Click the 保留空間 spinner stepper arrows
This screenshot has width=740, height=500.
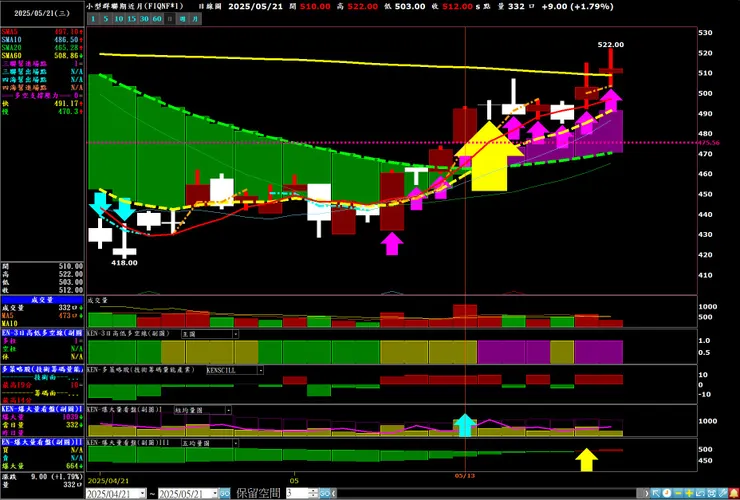[x=313, y=493]
